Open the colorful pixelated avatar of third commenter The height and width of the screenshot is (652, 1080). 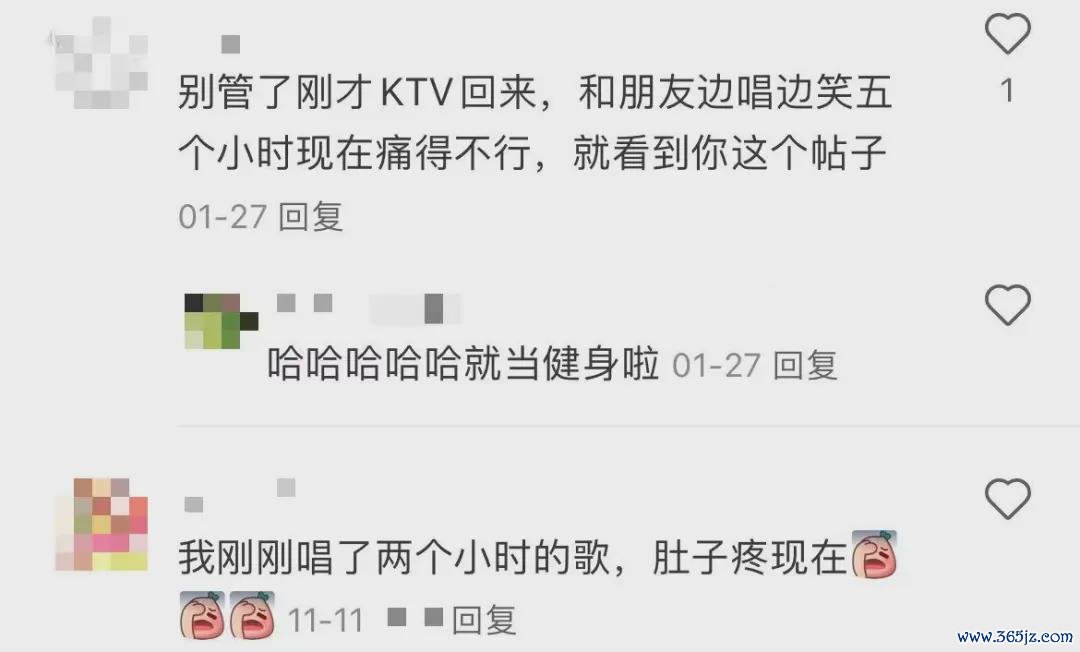pyautogui.click(x=102, y=524)
